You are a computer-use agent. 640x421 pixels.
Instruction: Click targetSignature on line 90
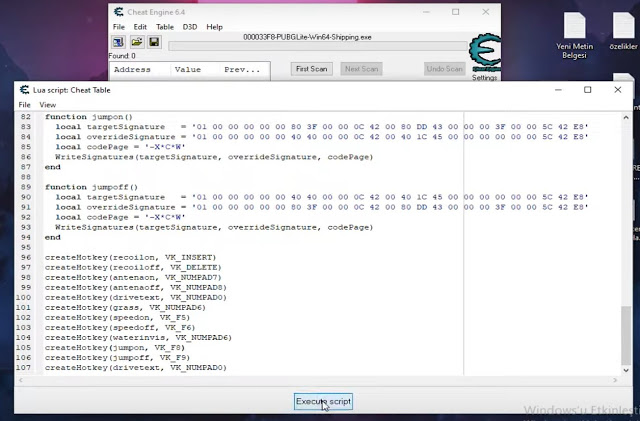(126, 197)
